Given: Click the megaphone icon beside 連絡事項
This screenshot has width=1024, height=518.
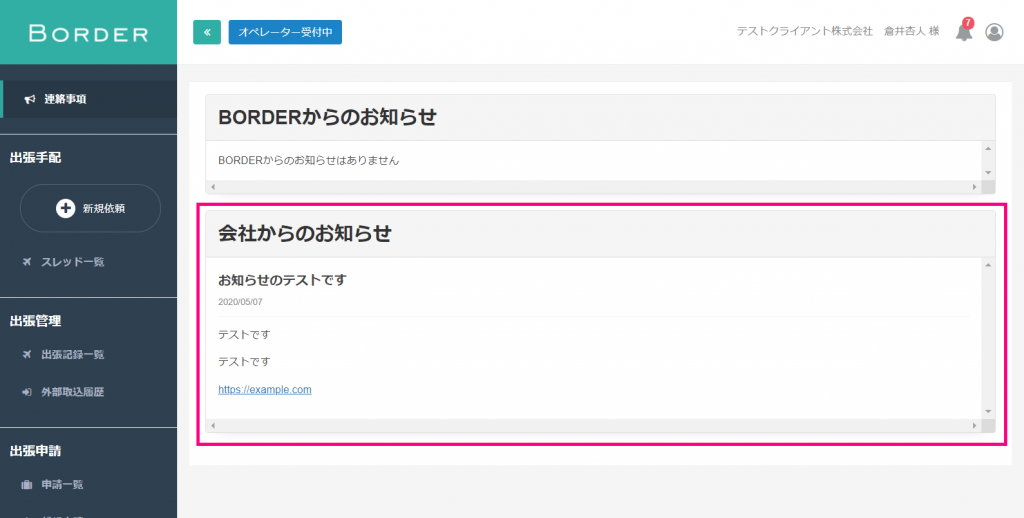Looking at the screenshot, I should 29,99.
